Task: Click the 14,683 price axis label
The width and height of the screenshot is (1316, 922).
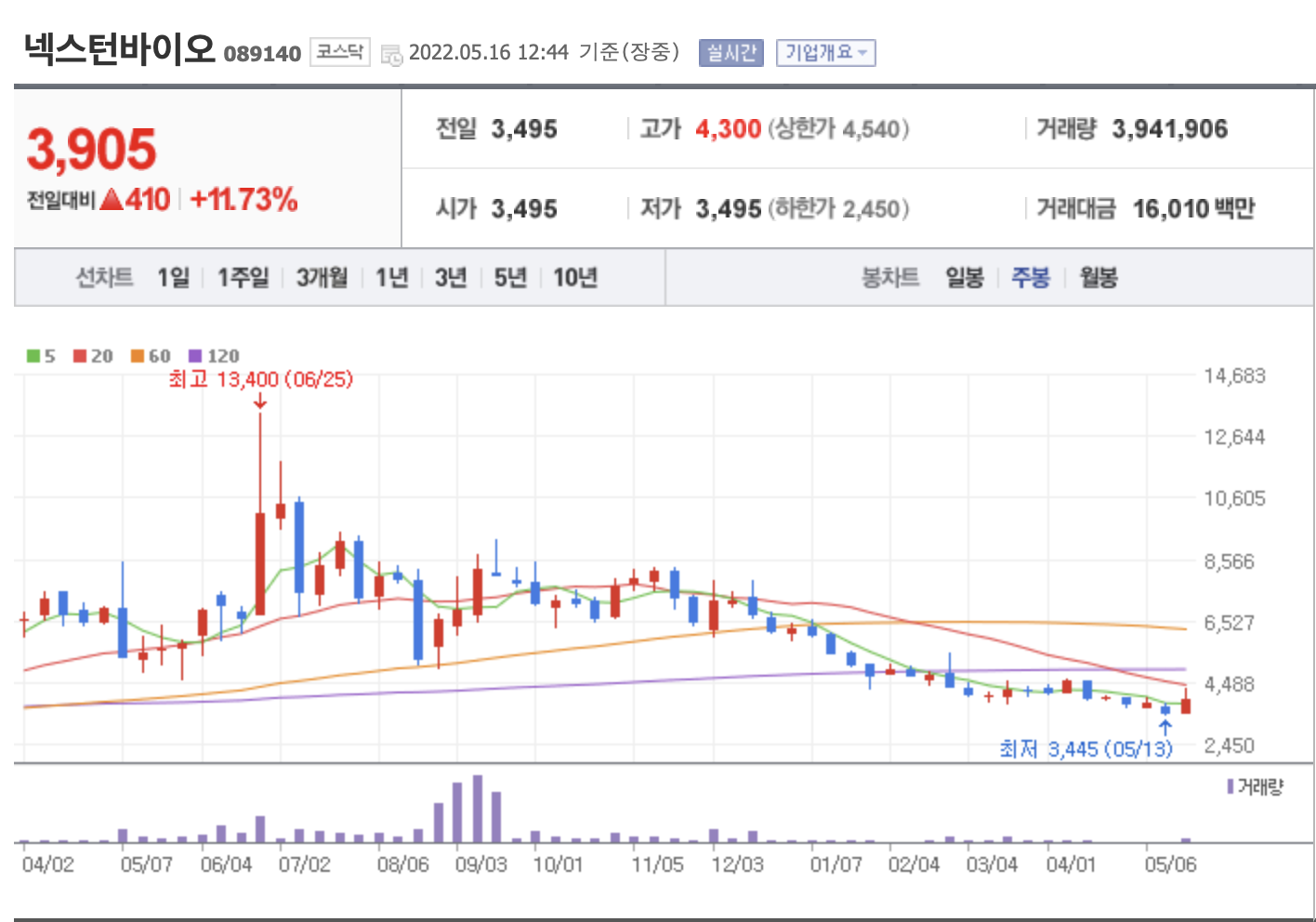Action: (x=1235, y=375)
